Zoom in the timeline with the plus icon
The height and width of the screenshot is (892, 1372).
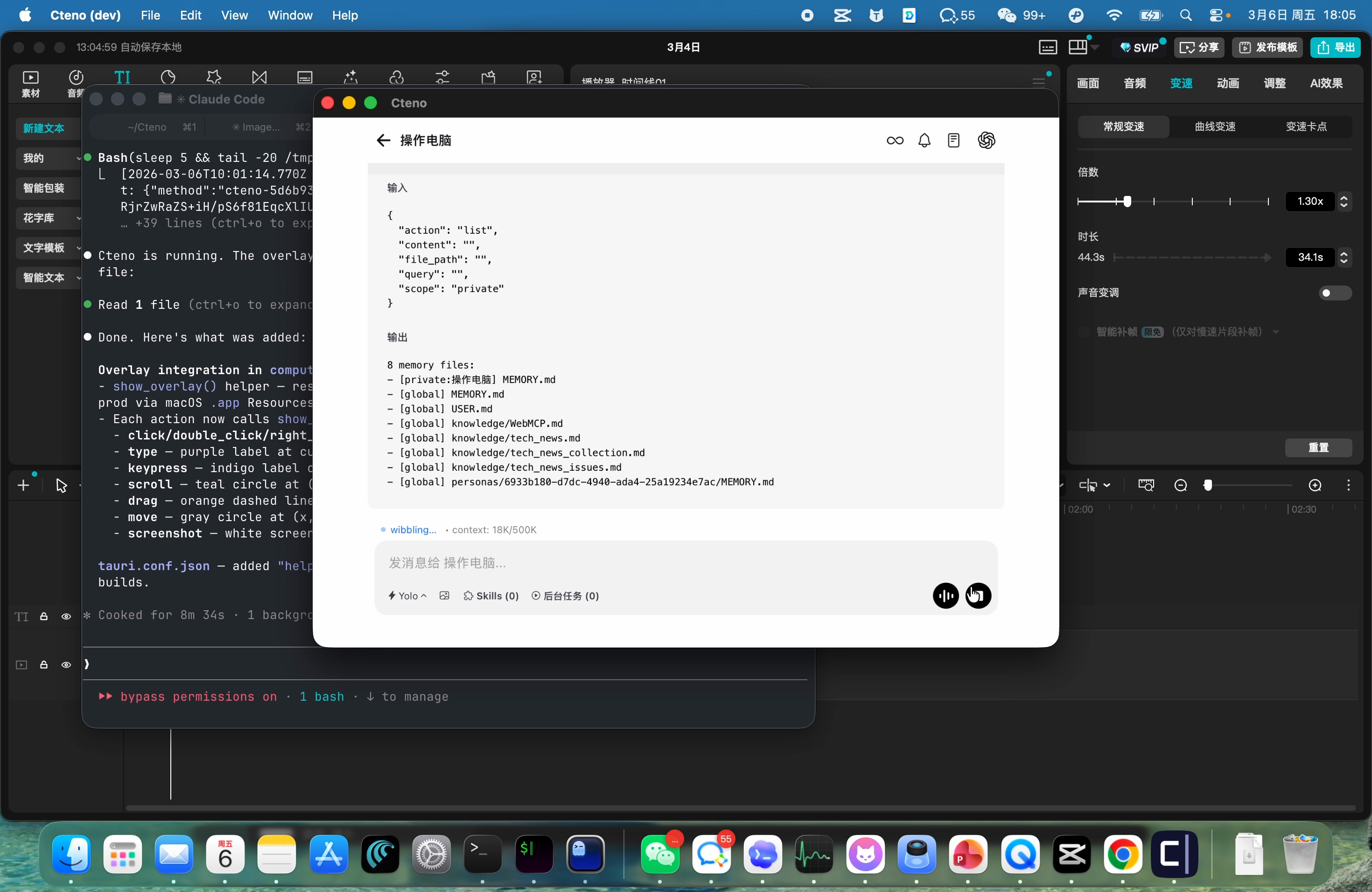coord(1315,485)
